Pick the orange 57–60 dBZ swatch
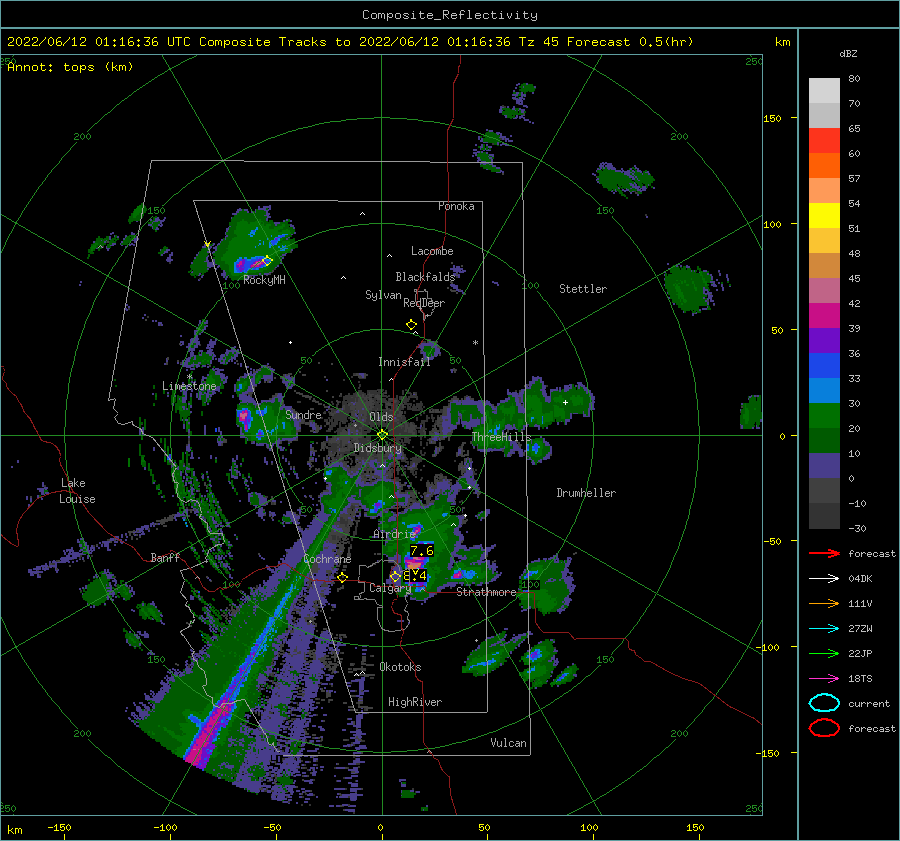The width and height of the screenshot is (900, 841). (824, 166)
